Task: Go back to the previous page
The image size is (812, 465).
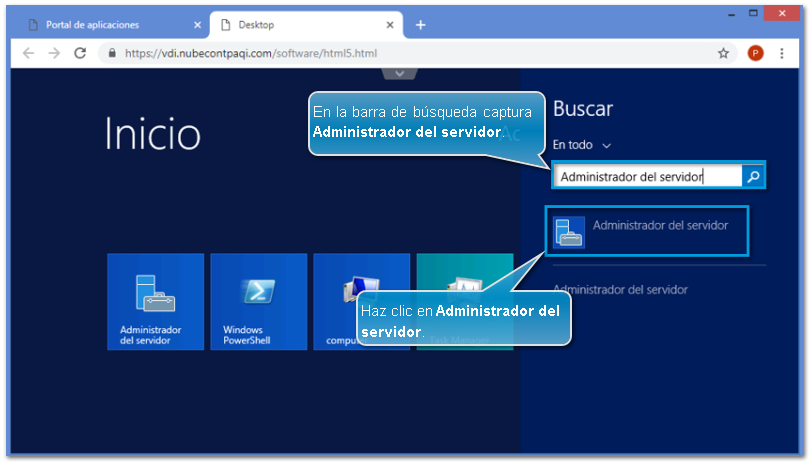Action: click(28, 53)
